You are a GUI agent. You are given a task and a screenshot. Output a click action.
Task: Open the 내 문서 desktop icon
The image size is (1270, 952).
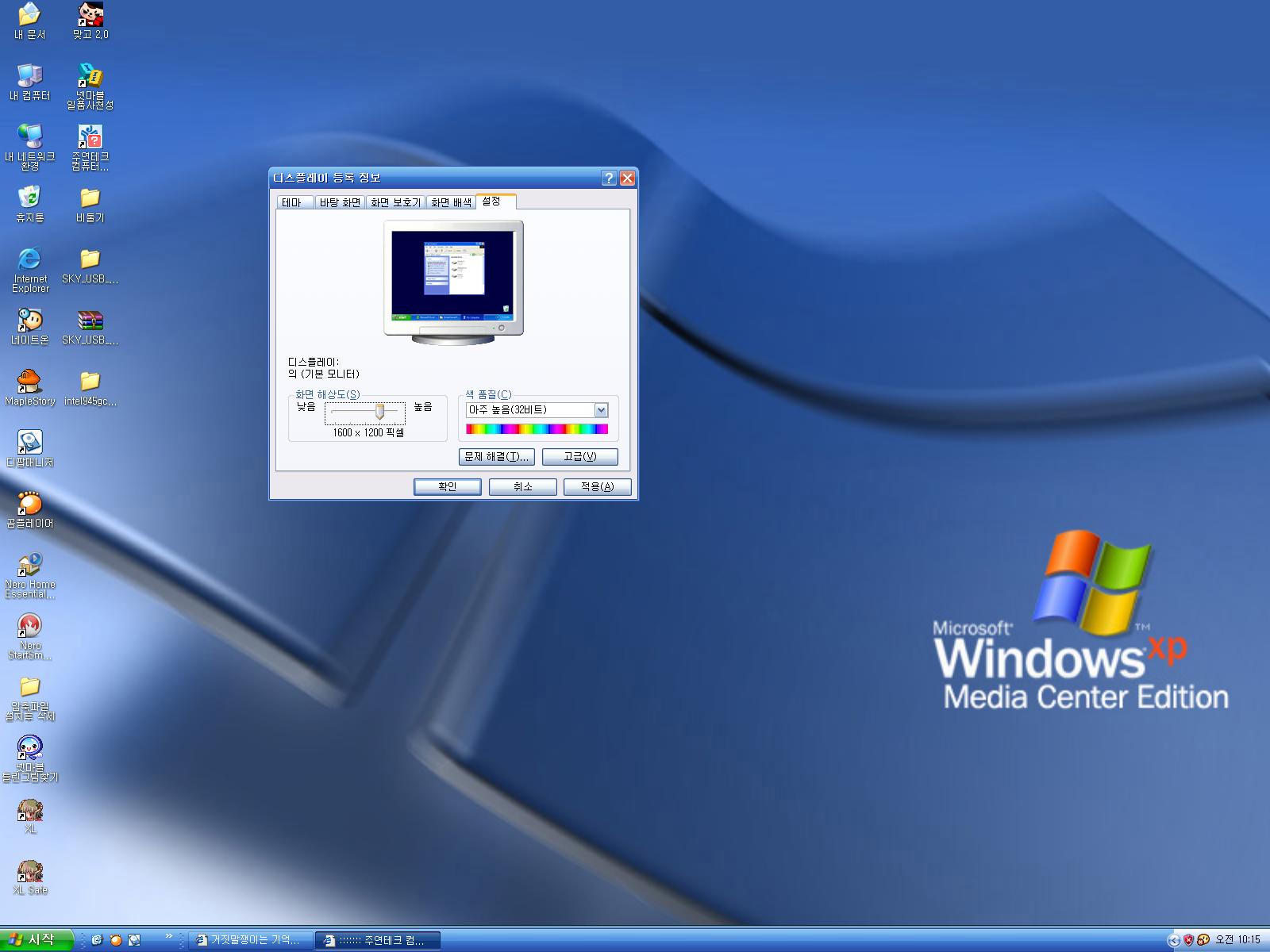29,21
